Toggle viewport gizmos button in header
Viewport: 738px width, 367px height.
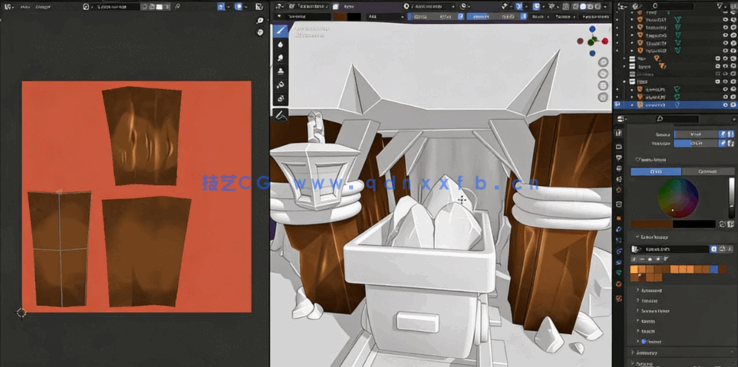519,7
